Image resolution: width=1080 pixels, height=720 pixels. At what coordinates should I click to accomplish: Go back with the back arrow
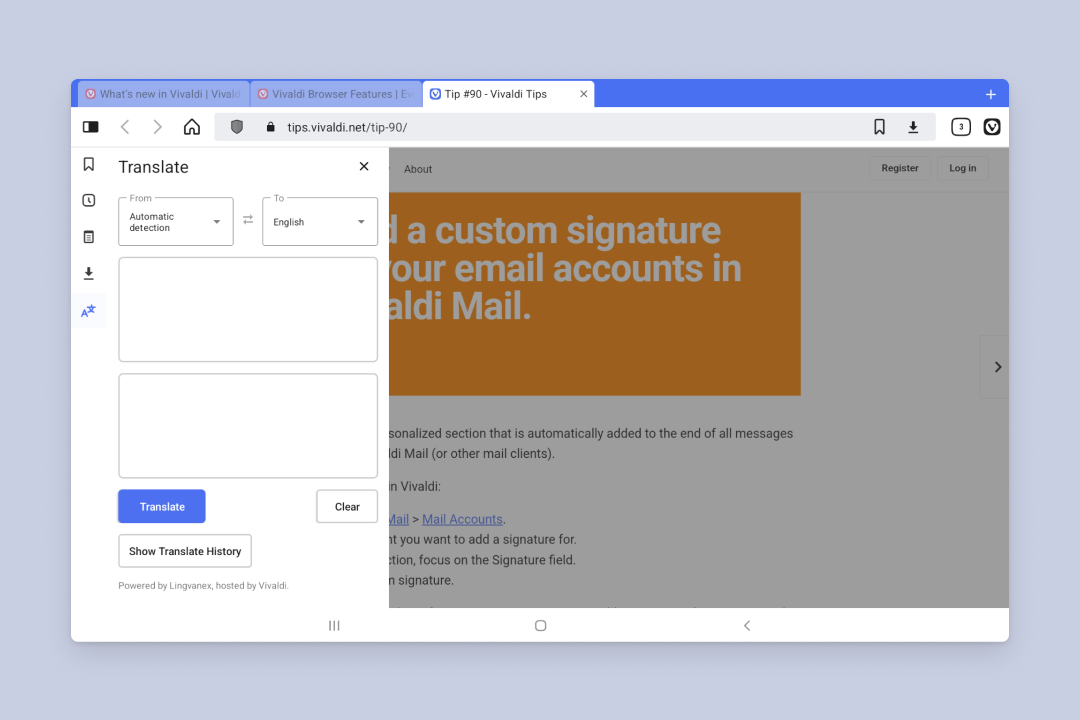point(125,127)
